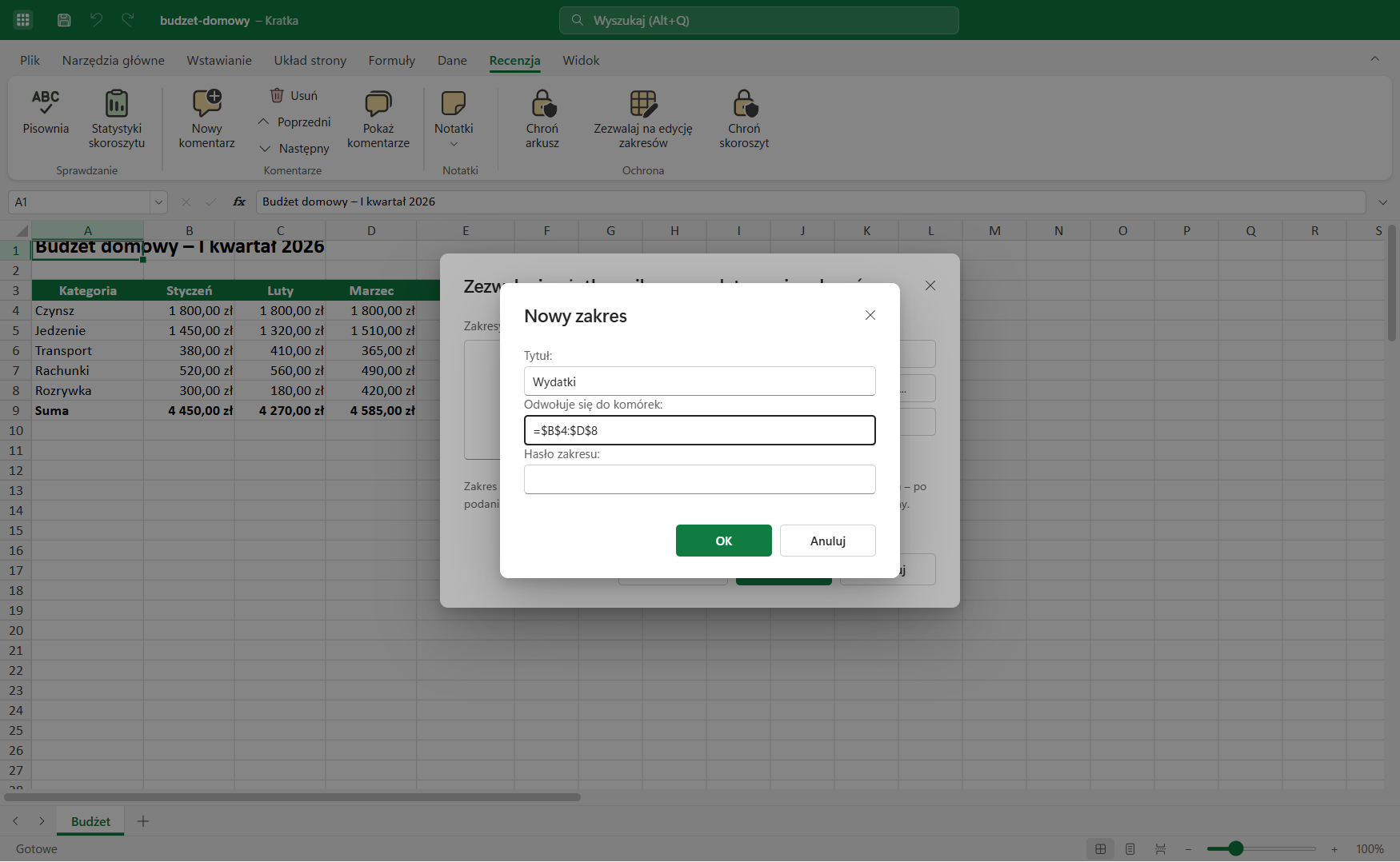Collapse the ribbon with chevron
Image resolution: width=1400 pixels, height=862 pixels.
pos(1374,58)
